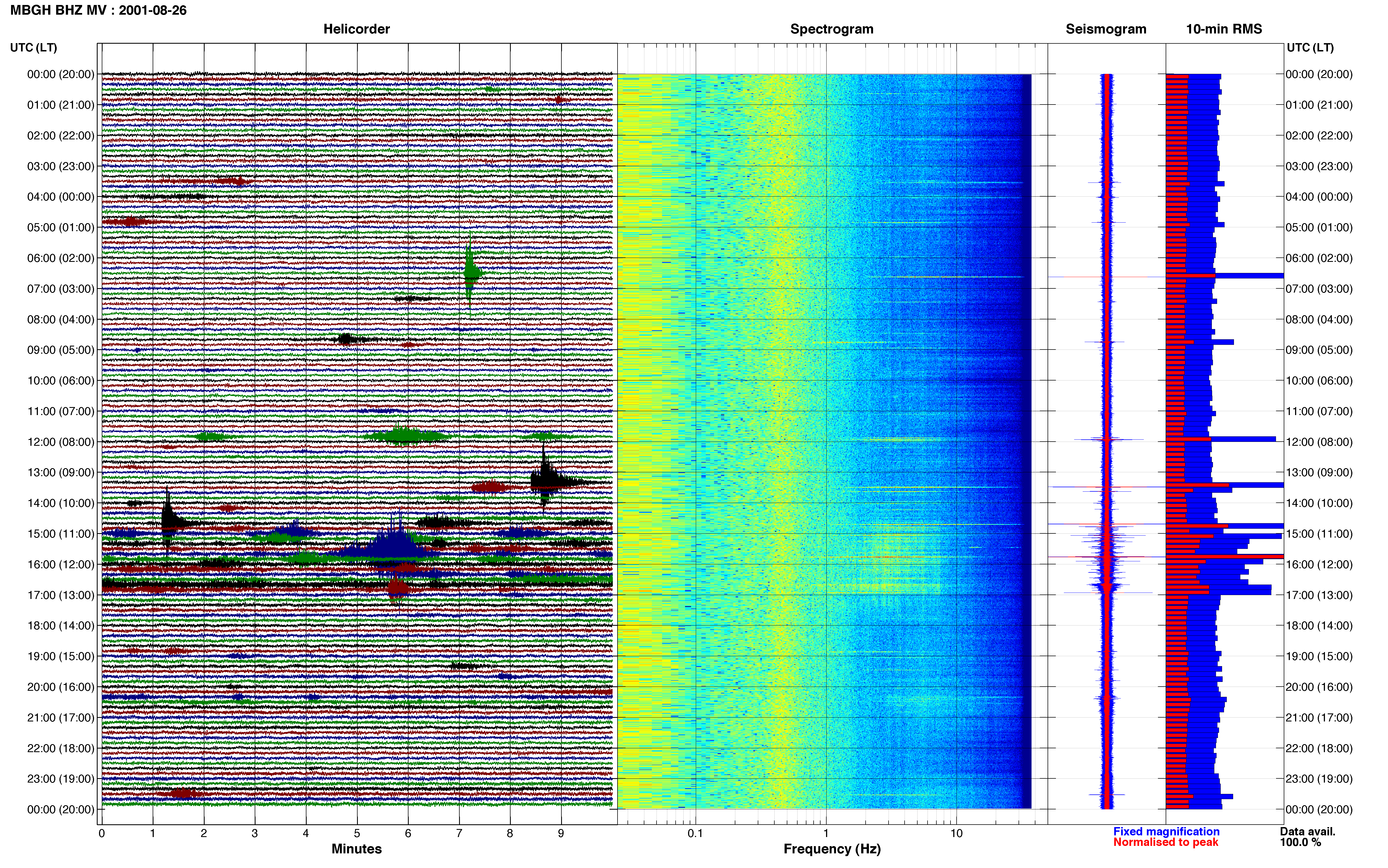Click the left '17:00 (13:00)' time label
The width and height of the screenshot is (1388, 868).
tap(61, 595)
